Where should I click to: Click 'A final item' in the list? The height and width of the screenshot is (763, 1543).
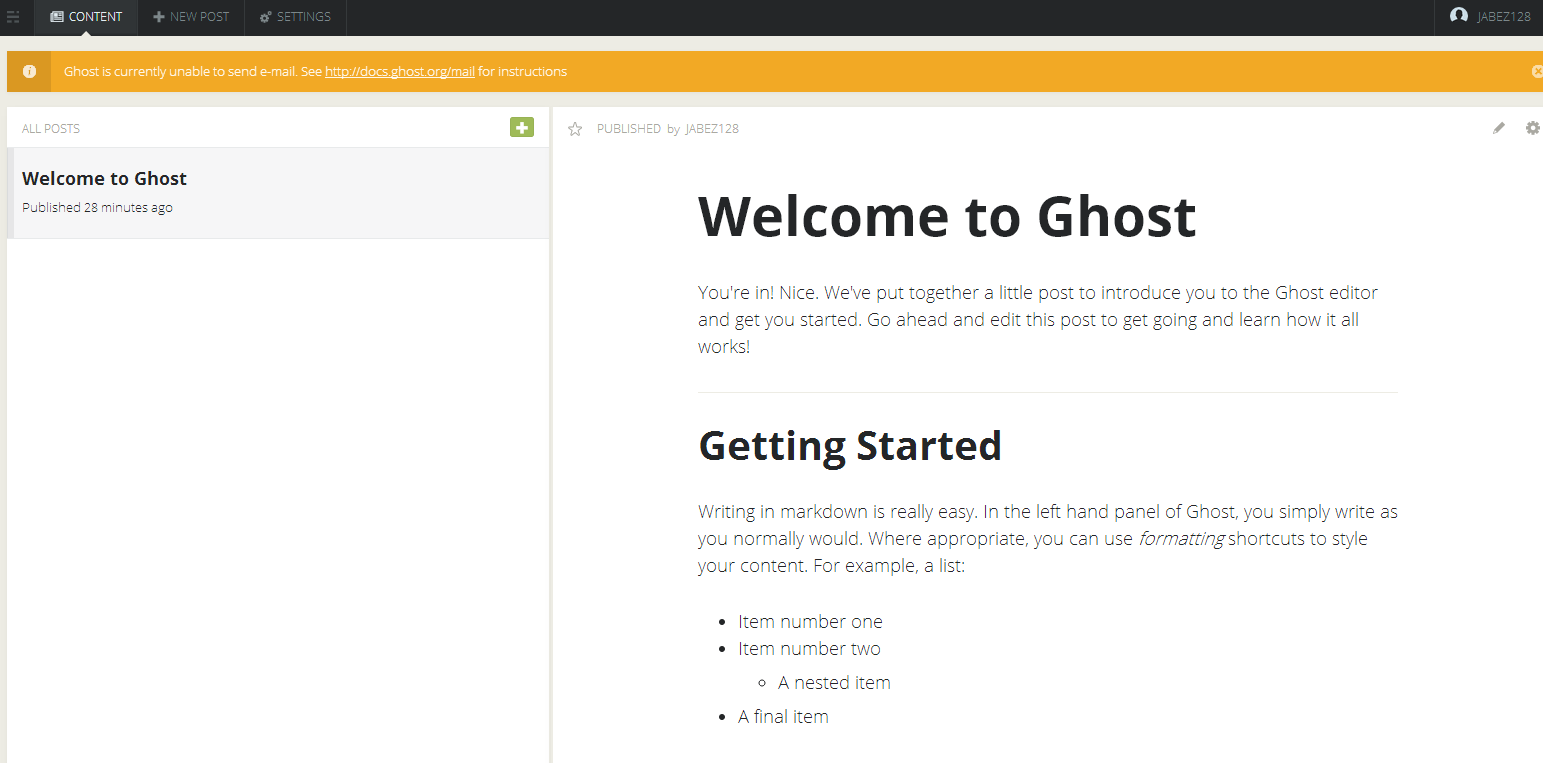[x=783, y=717]
